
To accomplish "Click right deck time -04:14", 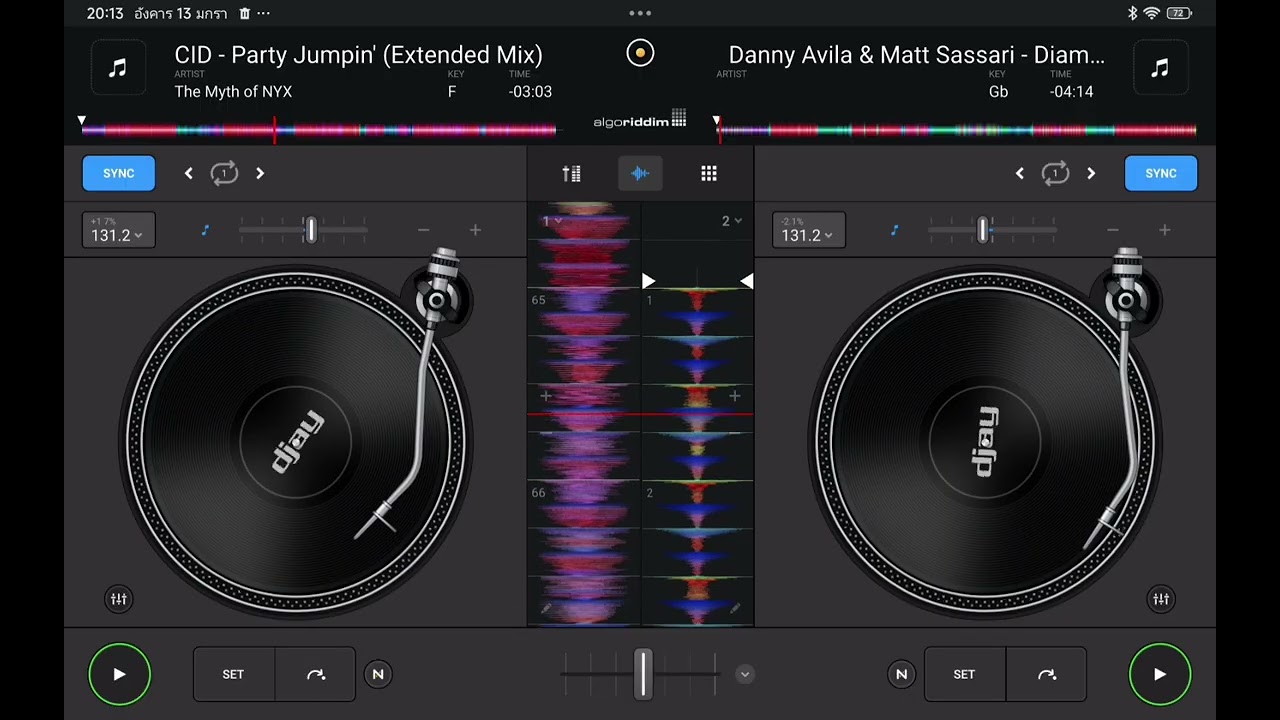I will 1071,91.
